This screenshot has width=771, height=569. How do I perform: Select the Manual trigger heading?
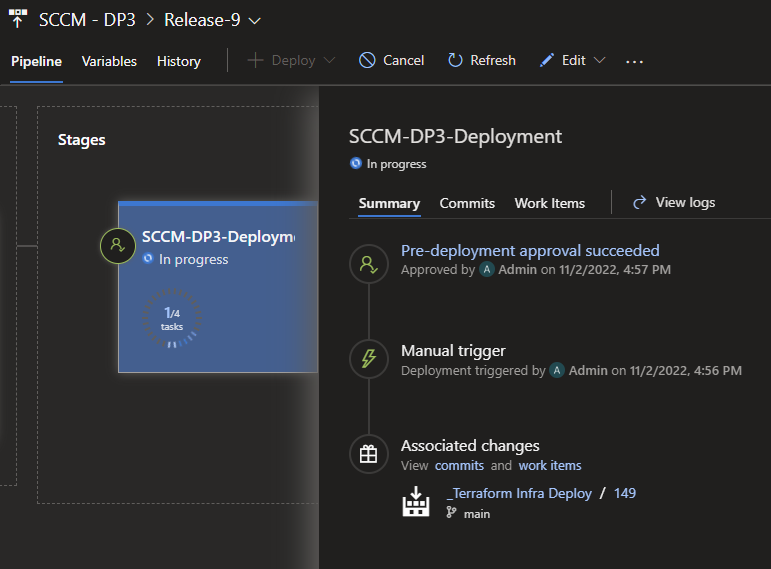click(453, 351)
